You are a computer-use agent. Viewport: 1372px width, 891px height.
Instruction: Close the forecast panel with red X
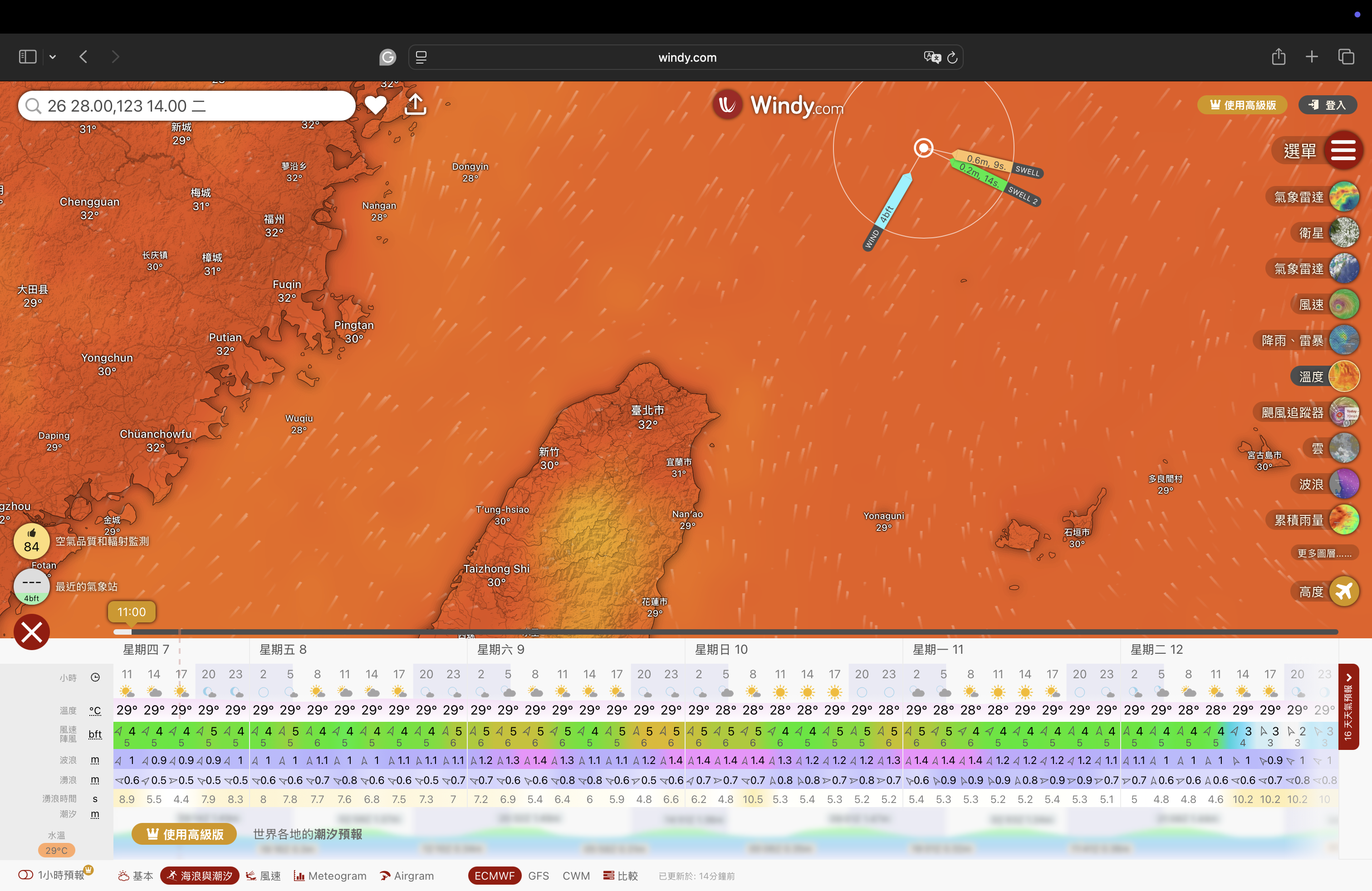click(32, 632)
